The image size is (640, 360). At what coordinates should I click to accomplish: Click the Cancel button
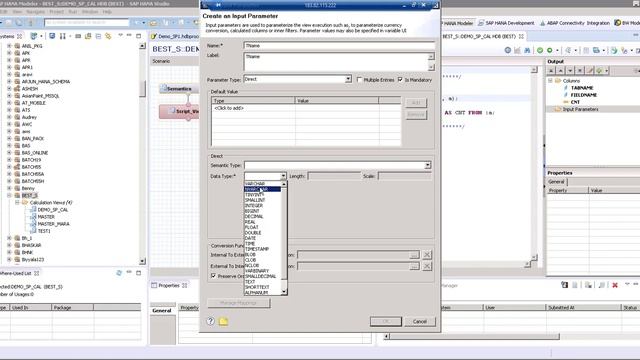coord(420,322)
